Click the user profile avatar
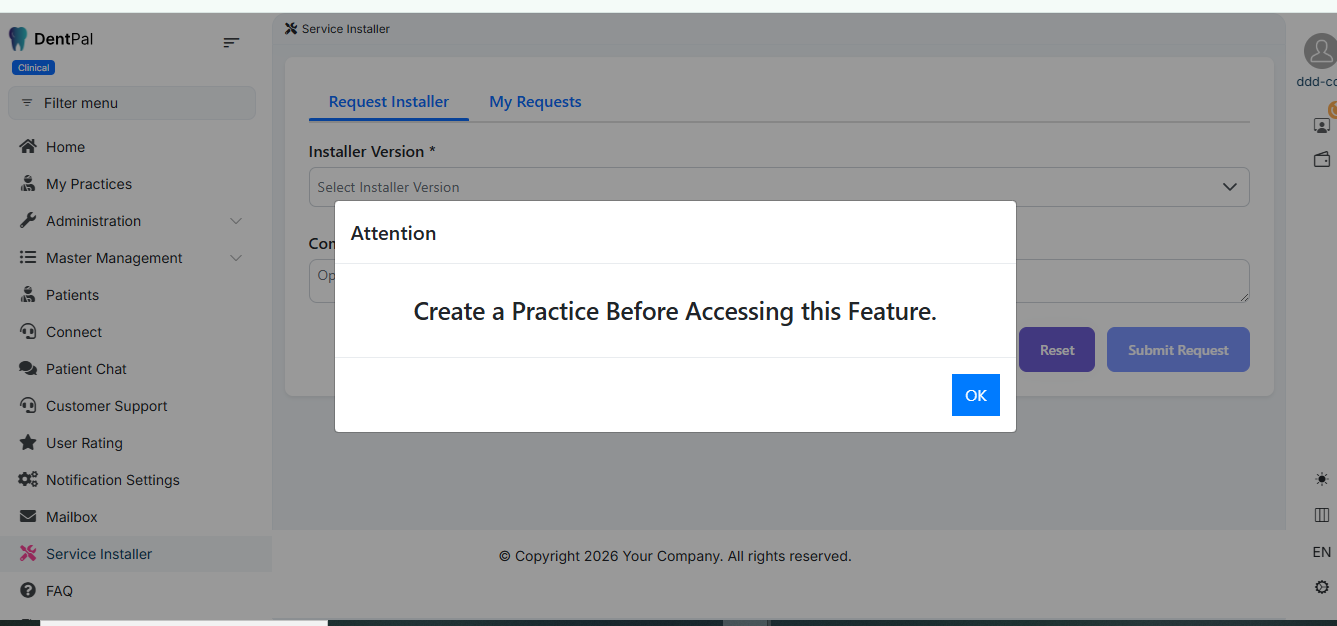1337x626 pixels. [1320, 51]
